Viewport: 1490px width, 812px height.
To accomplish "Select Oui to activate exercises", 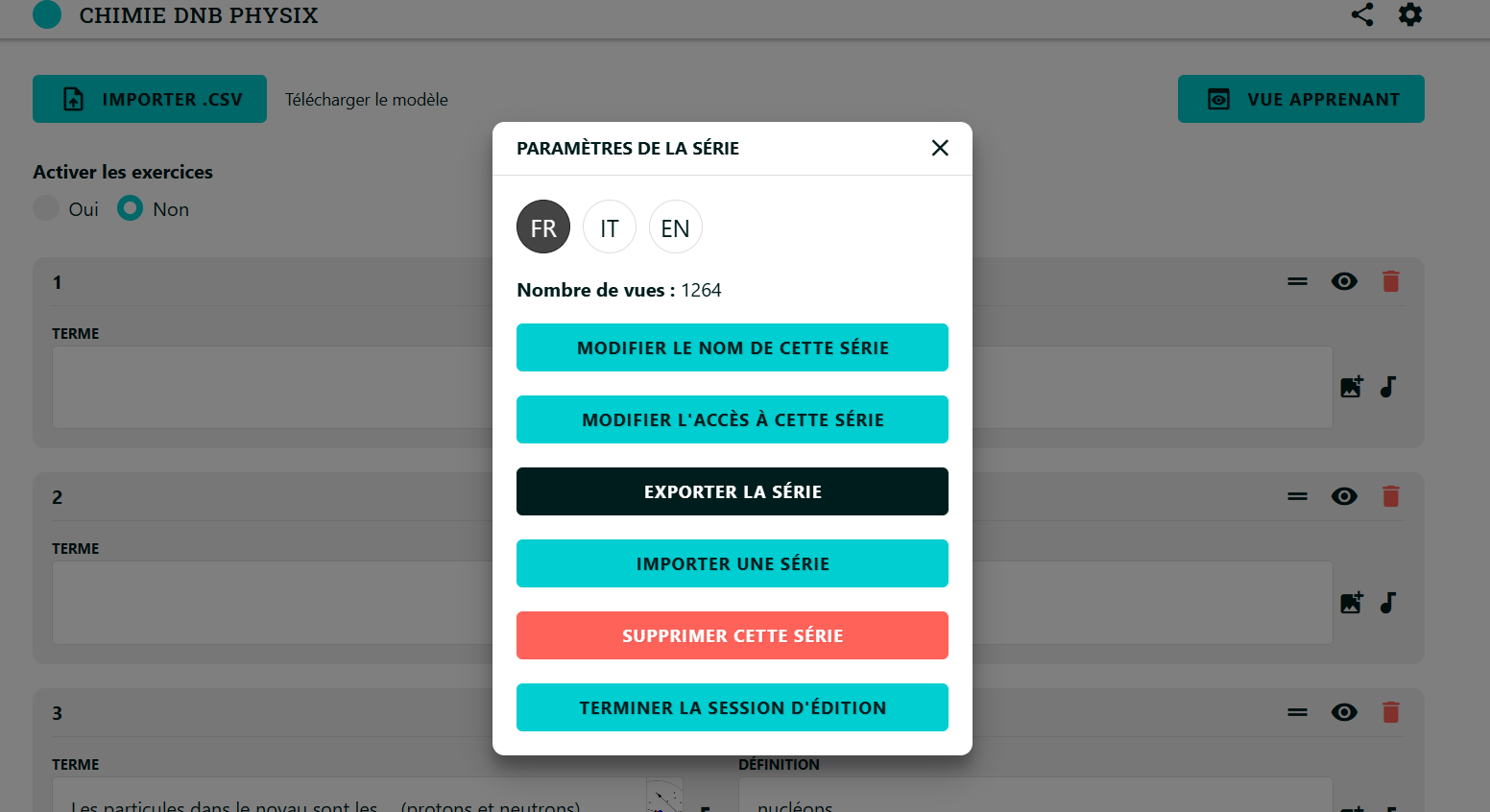I will tap(46, 208).
